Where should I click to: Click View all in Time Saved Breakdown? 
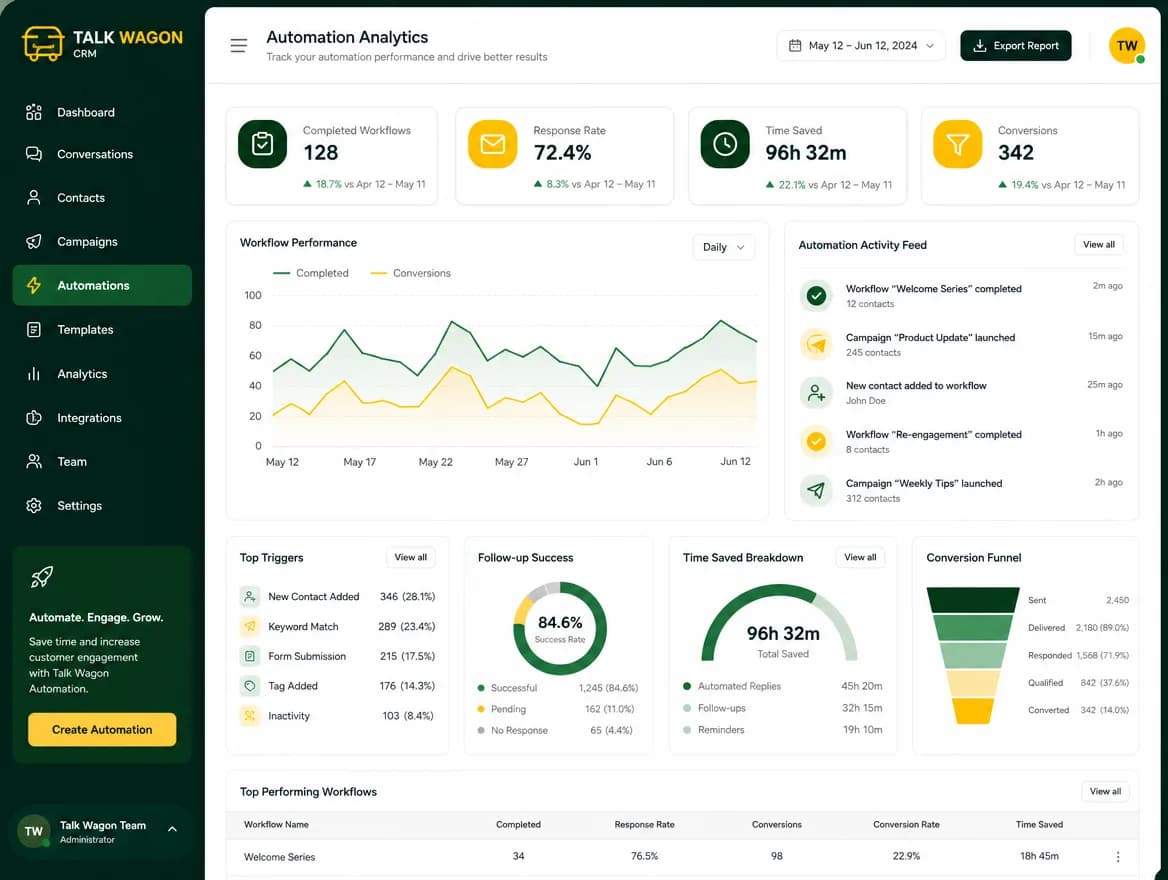point(860,557)
